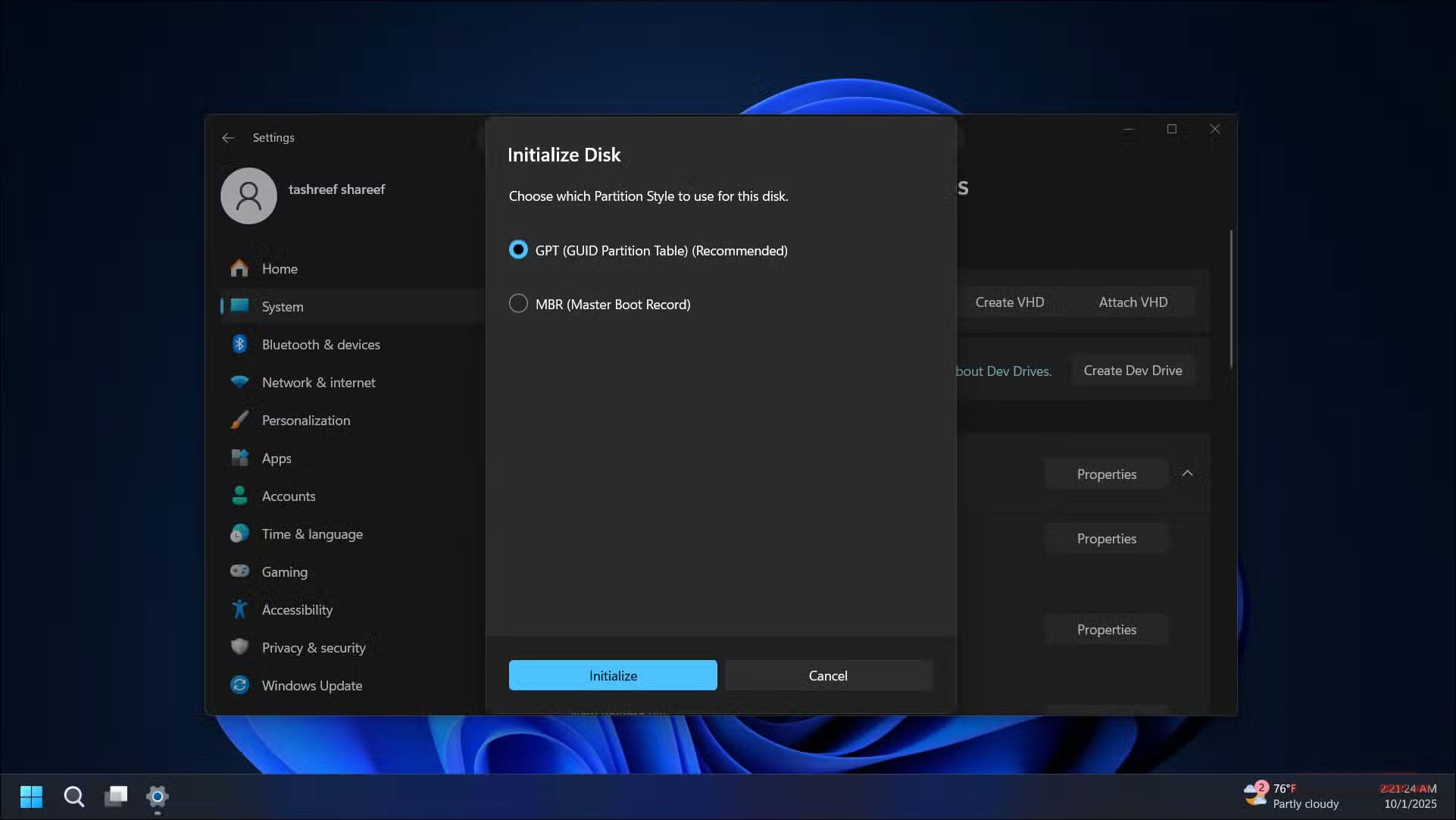The image size is (1456, 820).
Task: Cancel the Initialize Disk dialog
Action: [828, 674]
